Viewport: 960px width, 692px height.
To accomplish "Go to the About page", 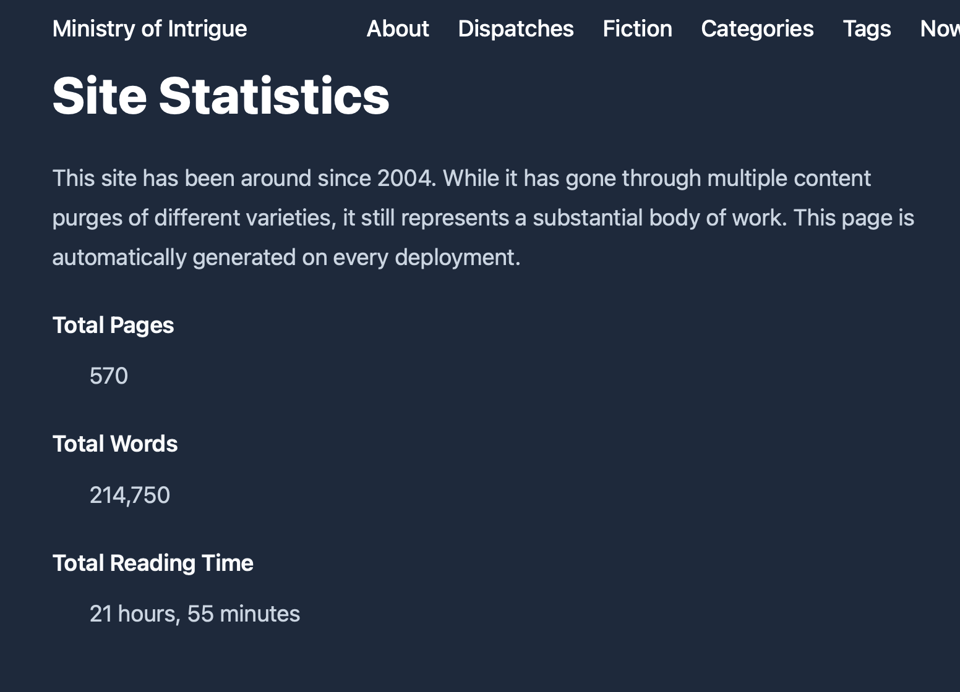I will click(x=397, y=29).
